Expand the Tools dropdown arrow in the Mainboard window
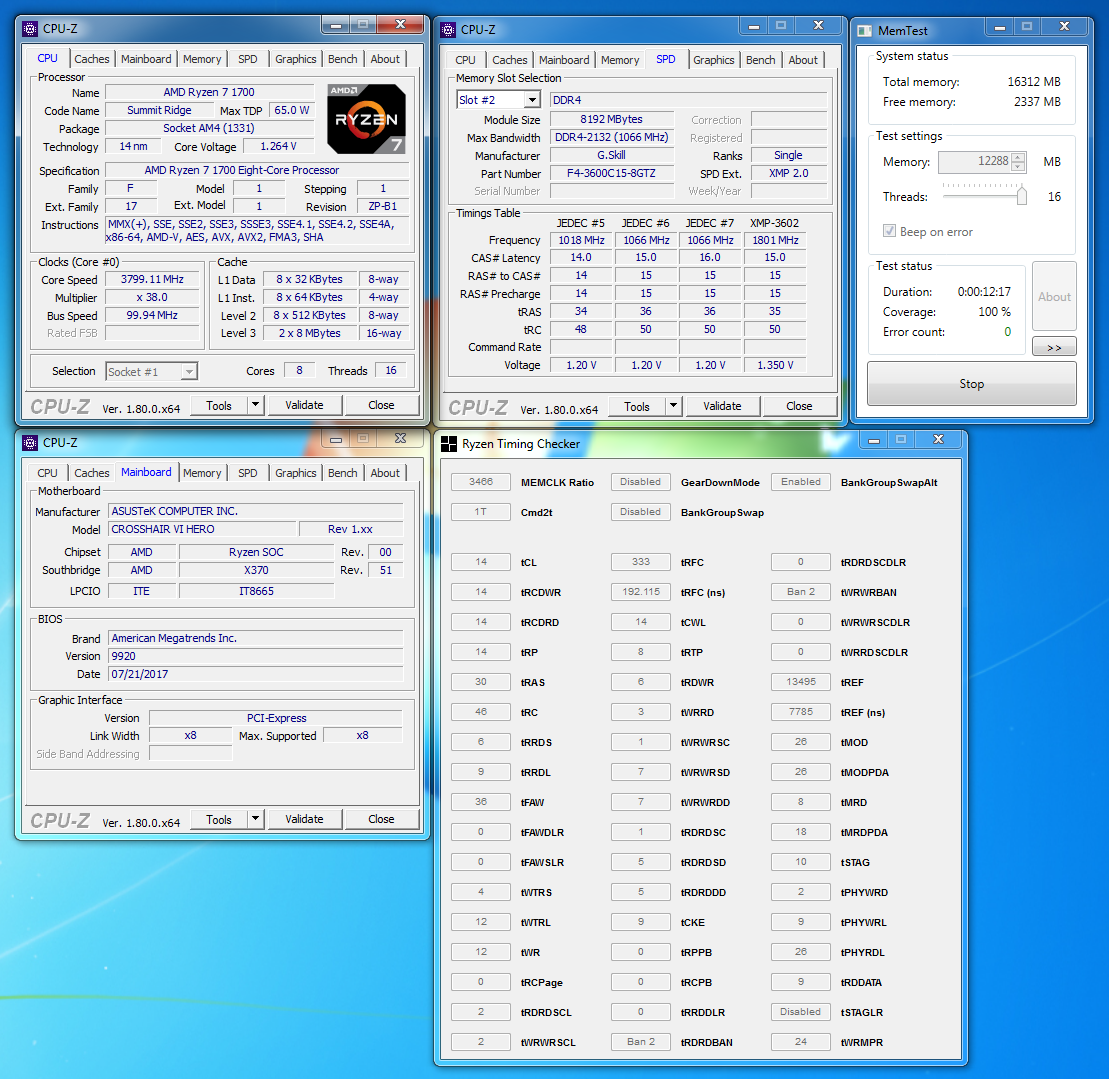This screenshot has width=1109, height=1079. click(x=255, y=819)
